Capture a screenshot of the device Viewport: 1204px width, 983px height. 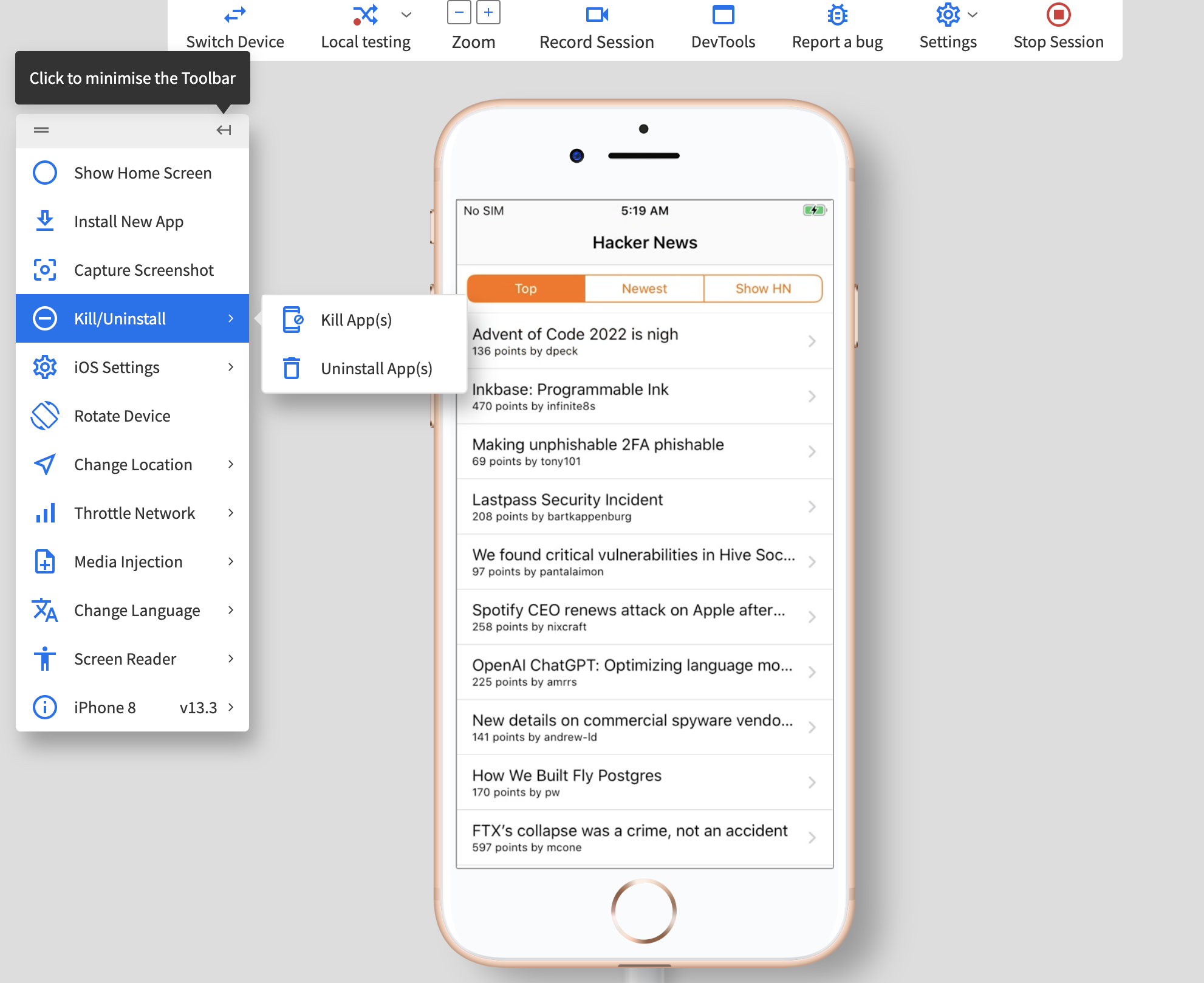click(x=143, y=270)
